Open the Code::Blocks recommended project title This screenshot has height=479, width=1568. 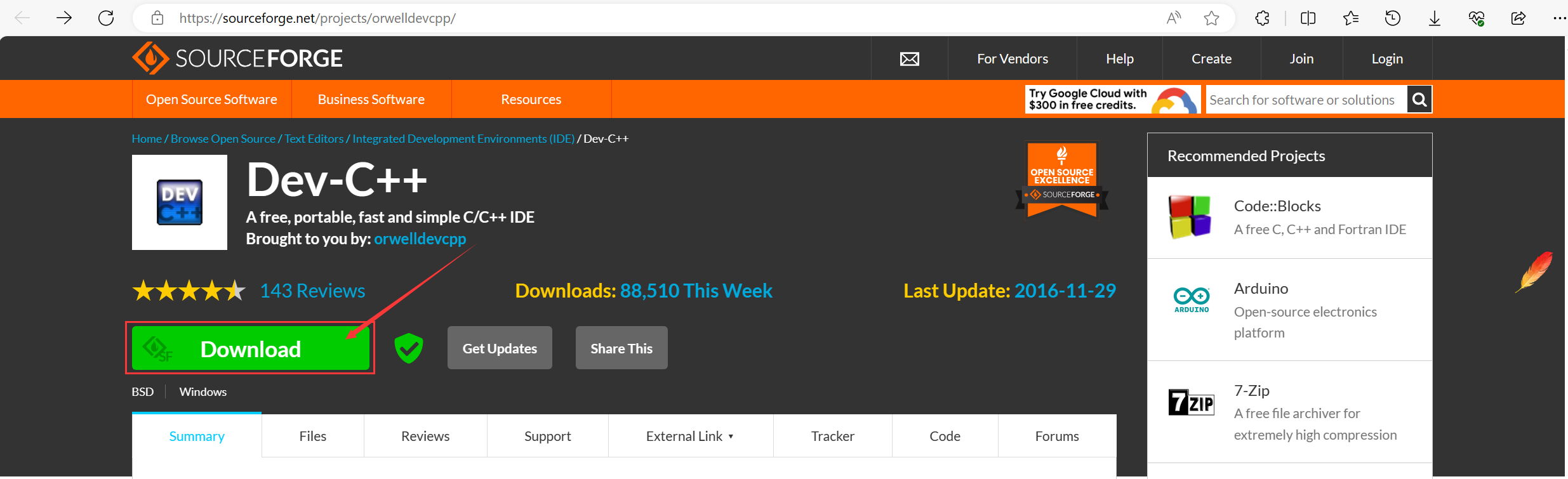[x=1277, y=206]
